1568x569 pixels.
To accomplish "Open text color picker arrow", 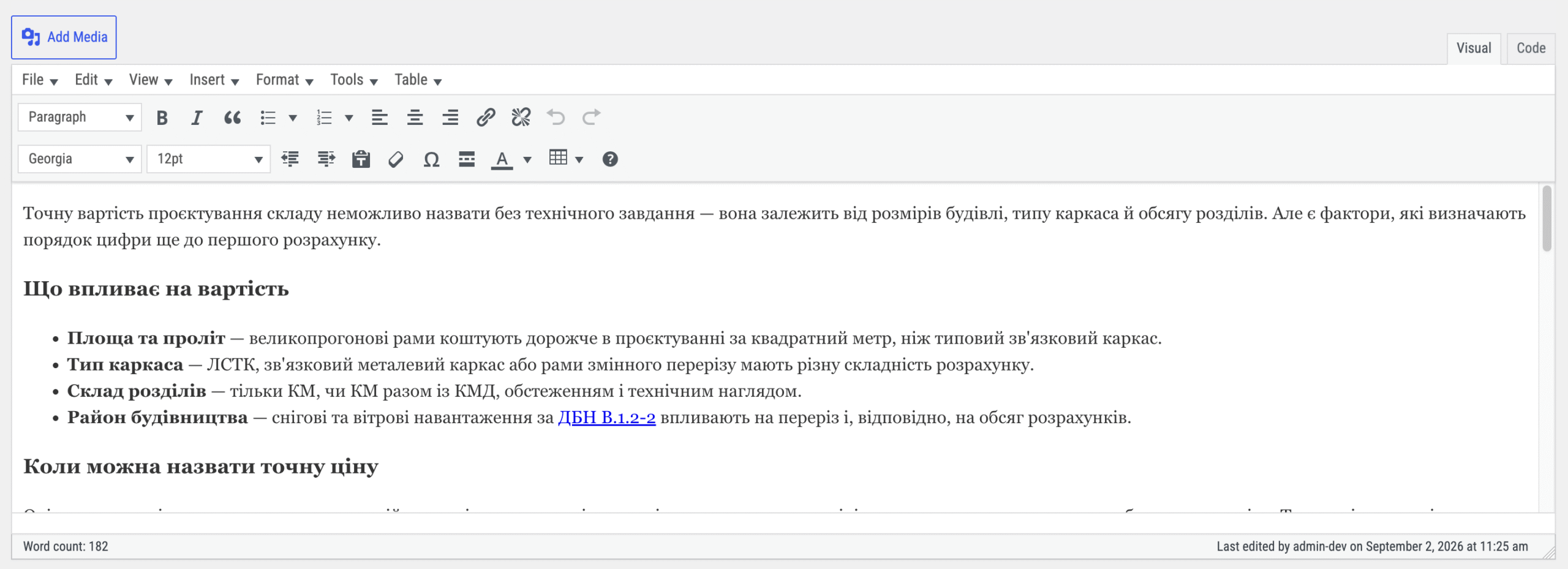I will 527,160.
